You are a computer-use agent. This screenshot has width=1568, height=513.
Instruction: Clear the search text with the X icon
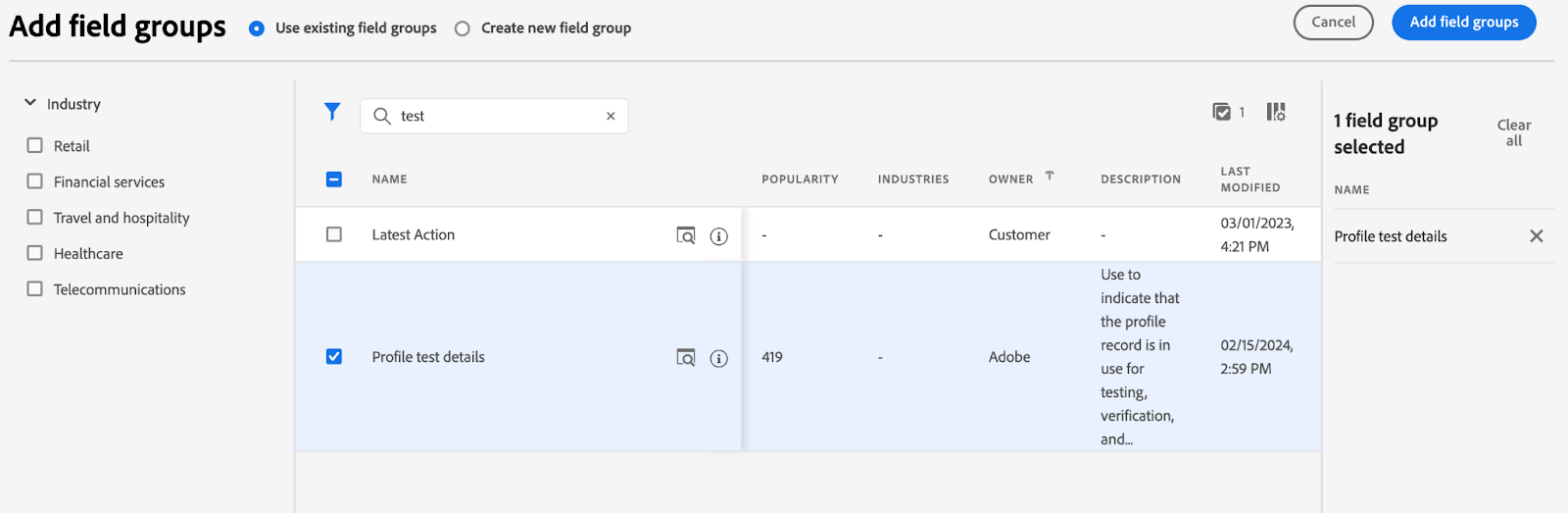point(611,116)
